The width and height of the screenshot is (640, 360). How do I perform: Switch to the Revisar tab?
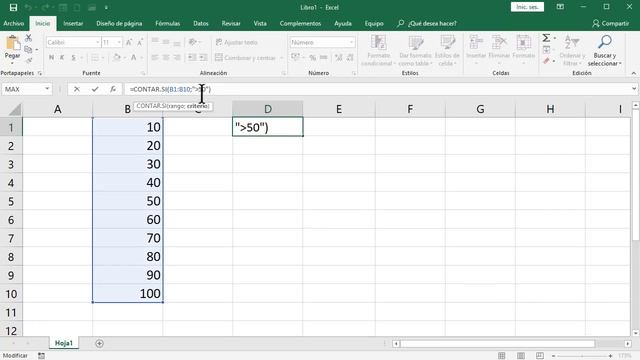[x=231, y=23]
